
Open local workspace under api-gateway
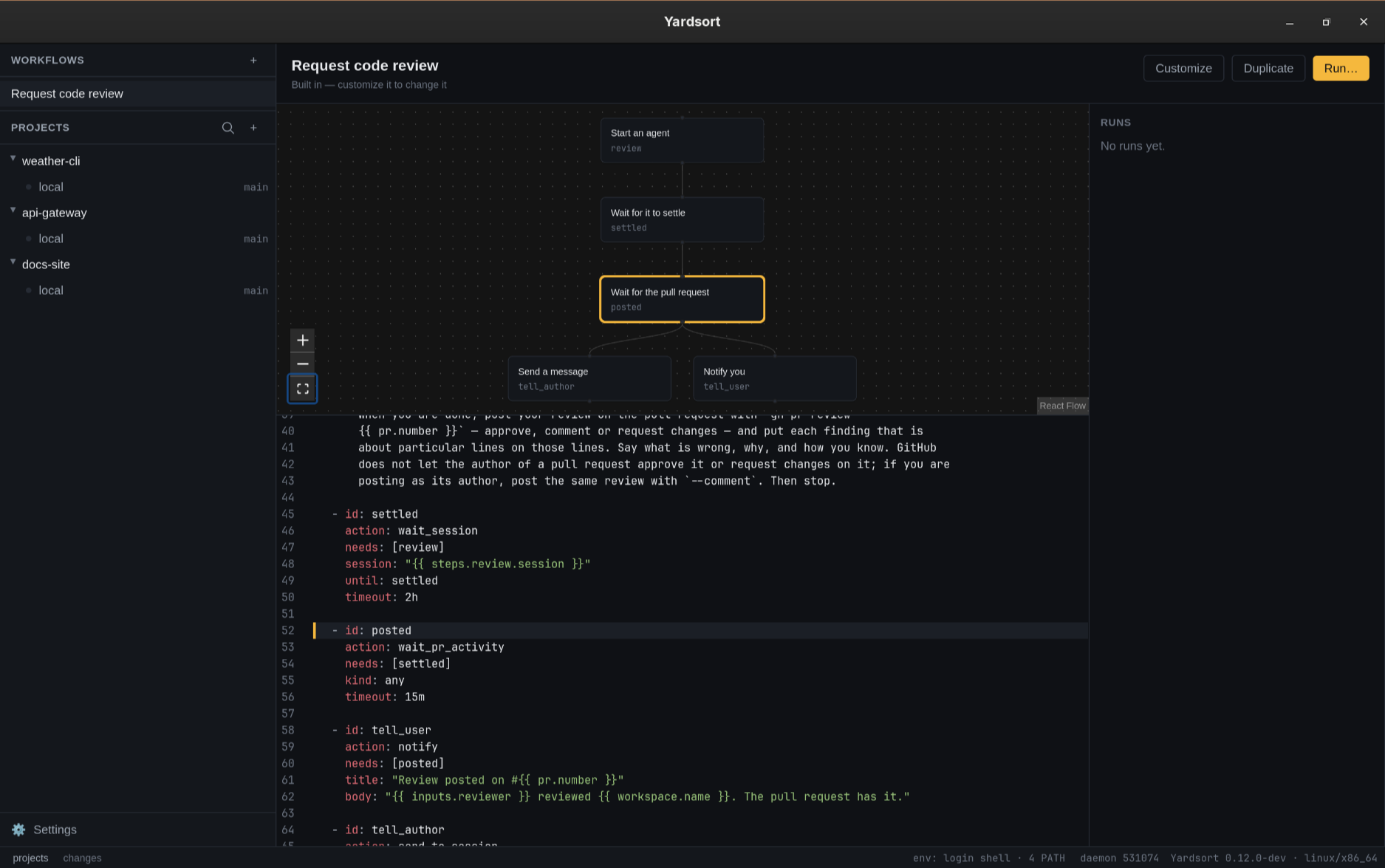137,239
